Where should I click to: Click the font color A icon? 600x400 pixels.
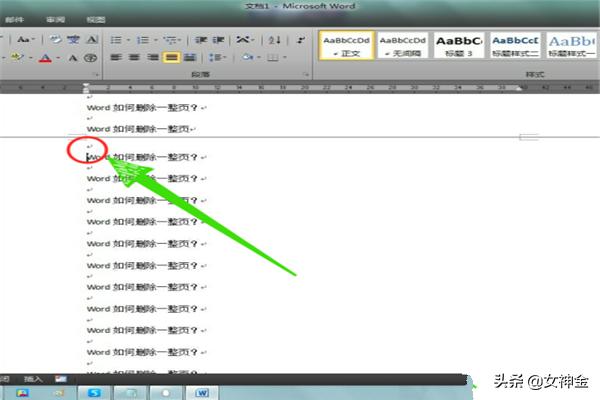[x=44, y=58]
